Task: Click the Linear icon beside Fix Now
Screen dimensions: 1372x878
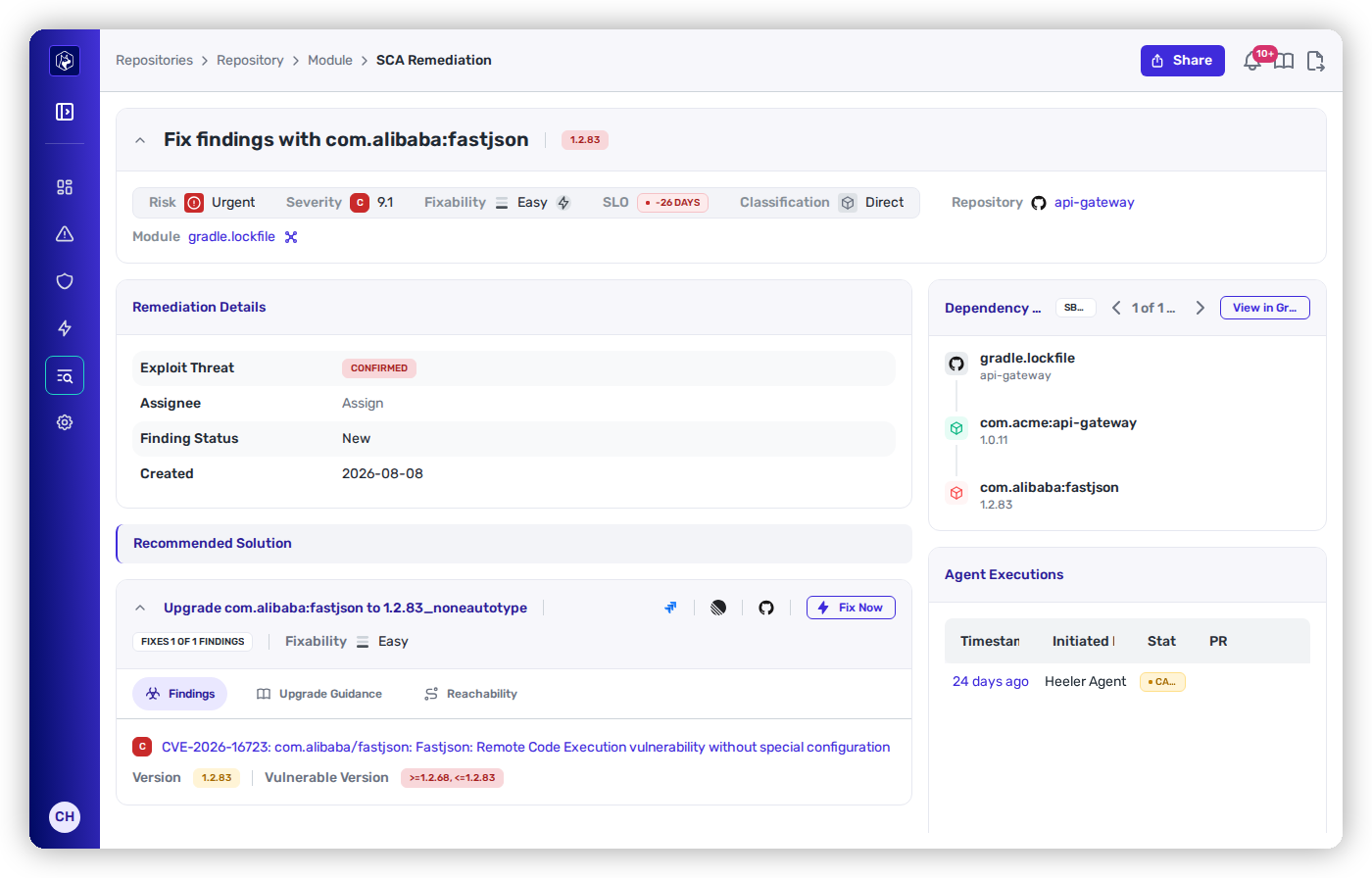Action: (718, 608)
